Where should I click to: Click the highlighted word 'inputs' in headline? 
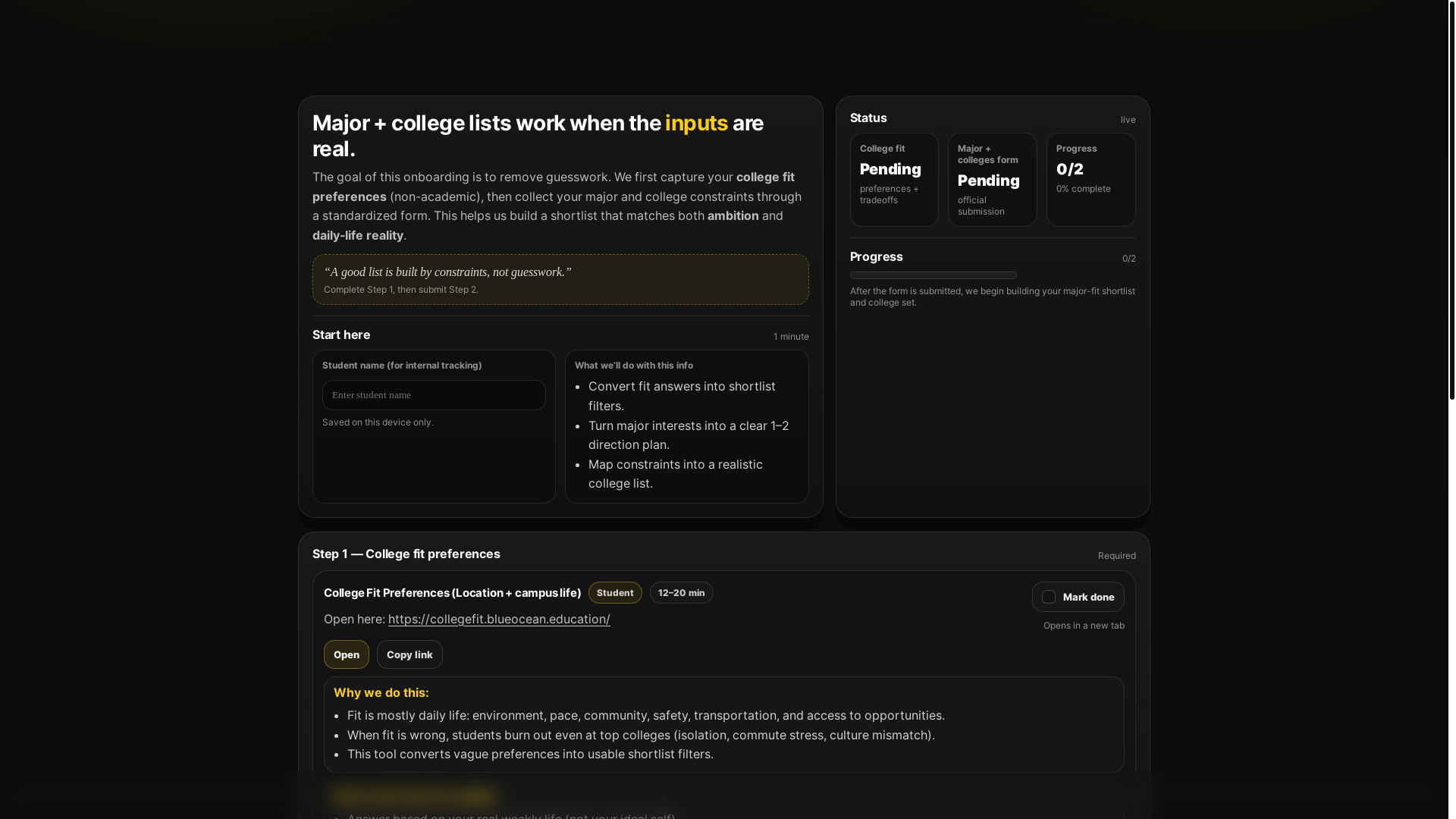coord(696,123)
